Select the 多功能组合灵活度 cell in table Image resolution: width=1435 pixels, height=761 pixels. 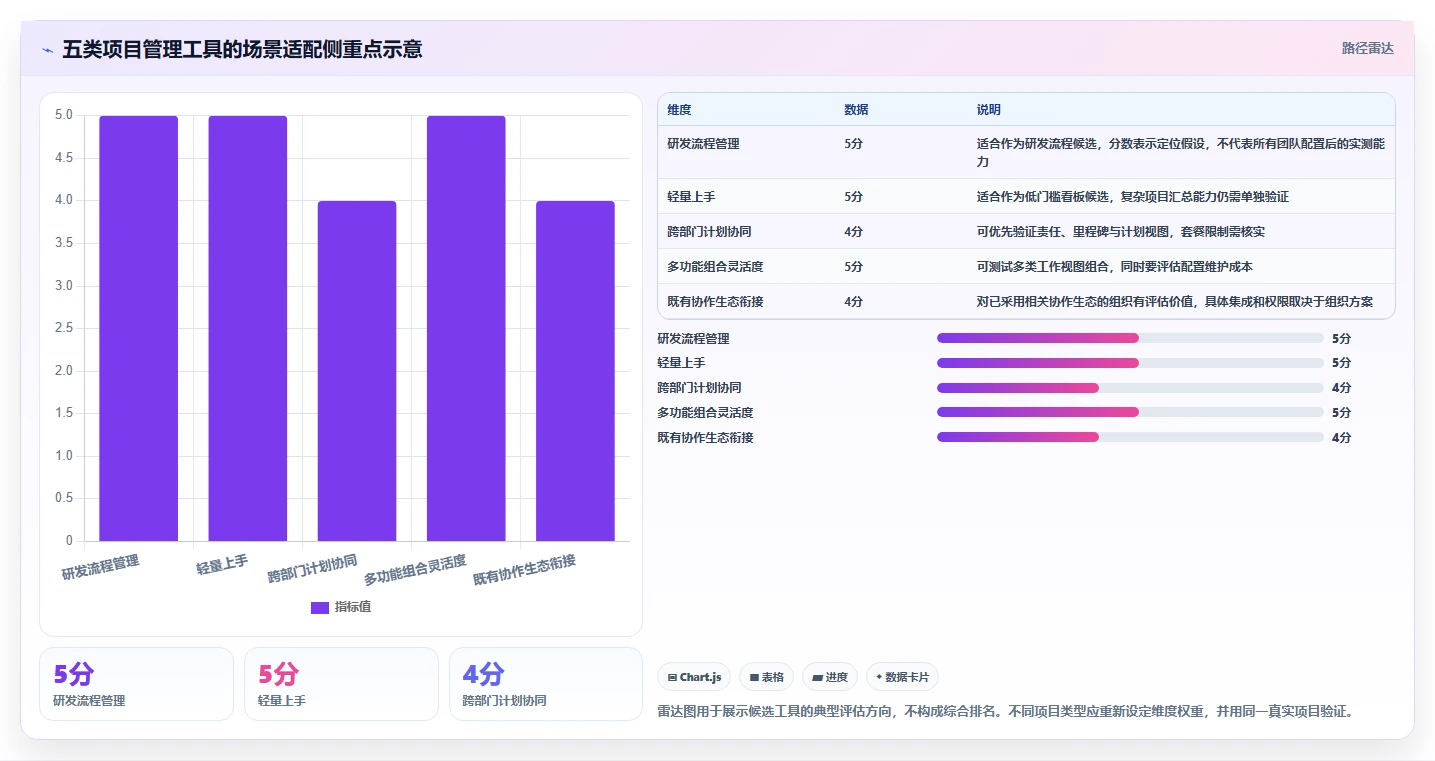point(715,267)
